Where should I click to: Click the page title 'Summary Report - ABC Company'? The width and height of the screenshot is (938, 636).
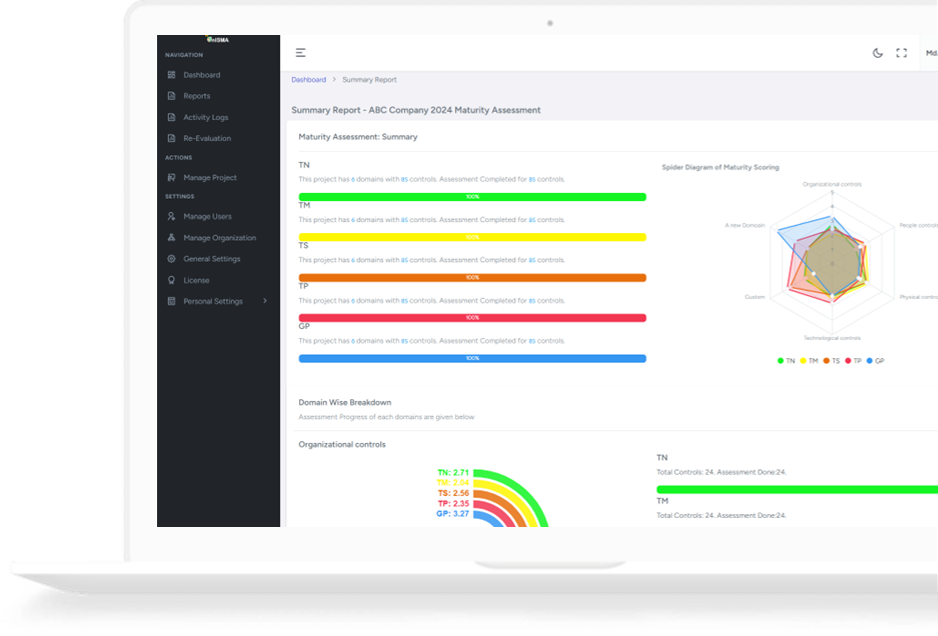click(416, 110)
